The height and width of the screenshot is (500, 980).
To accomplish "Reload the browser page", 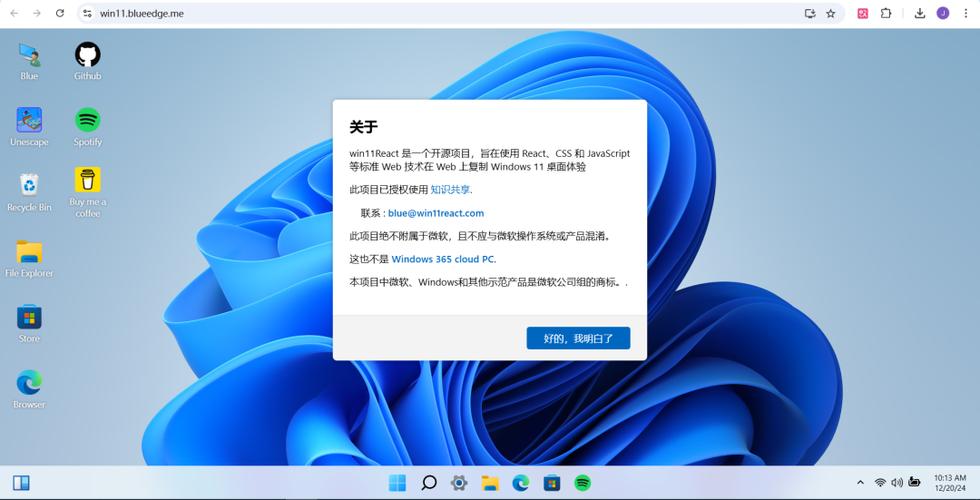I will coord(60,13).
